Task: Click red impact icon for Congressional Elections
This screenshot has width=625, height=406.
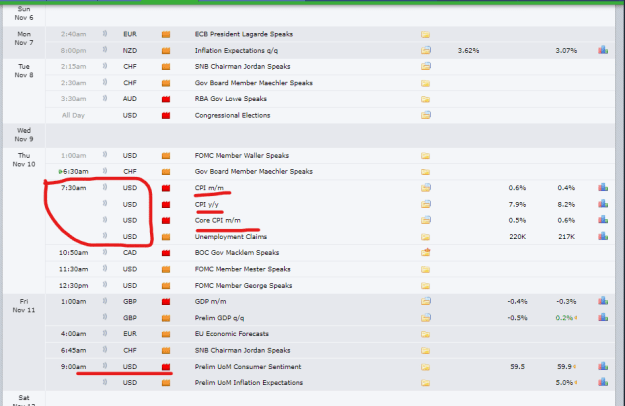Action: [x=166, y=116]
